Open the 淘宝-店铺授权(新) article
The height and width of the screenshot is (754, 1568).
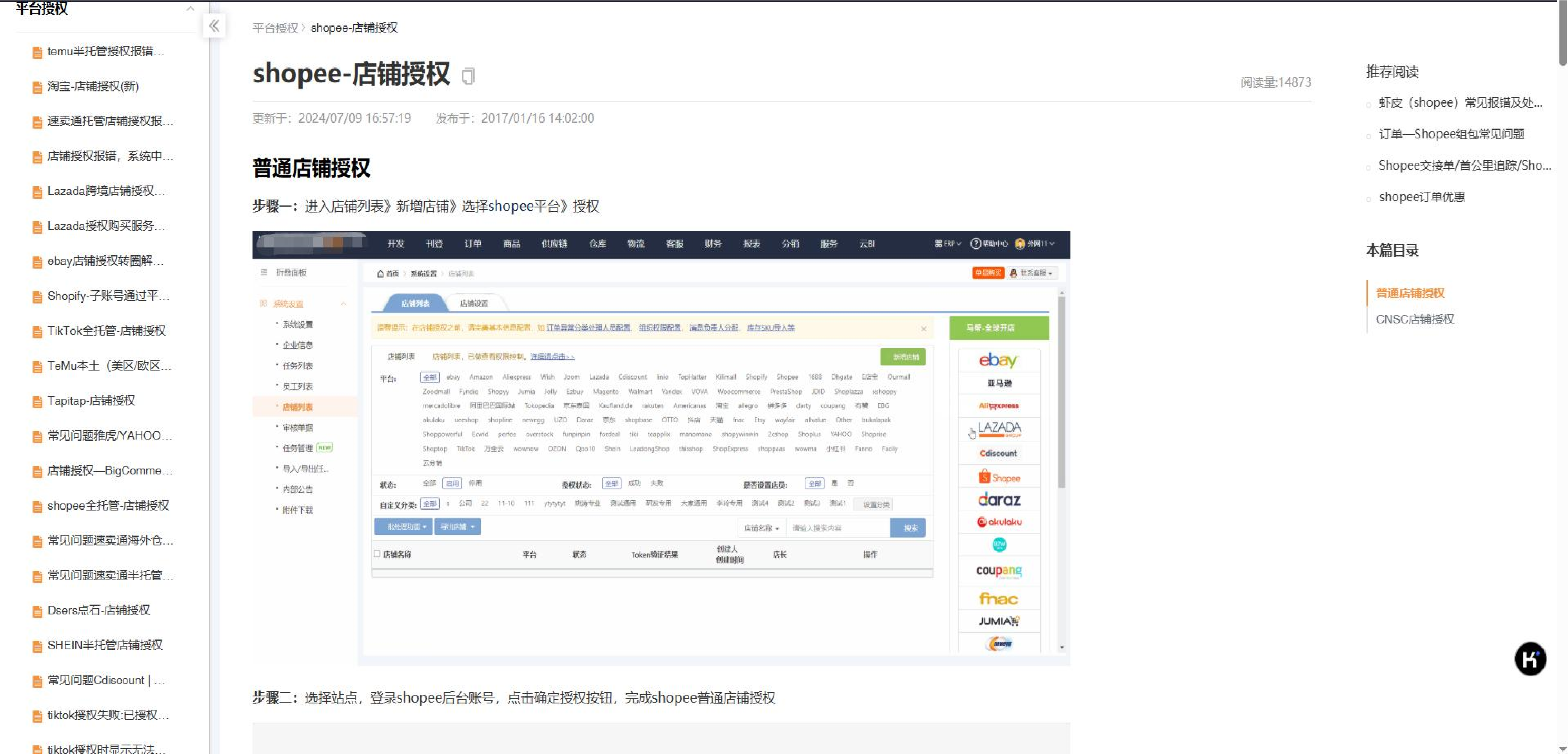coord(93,86)
